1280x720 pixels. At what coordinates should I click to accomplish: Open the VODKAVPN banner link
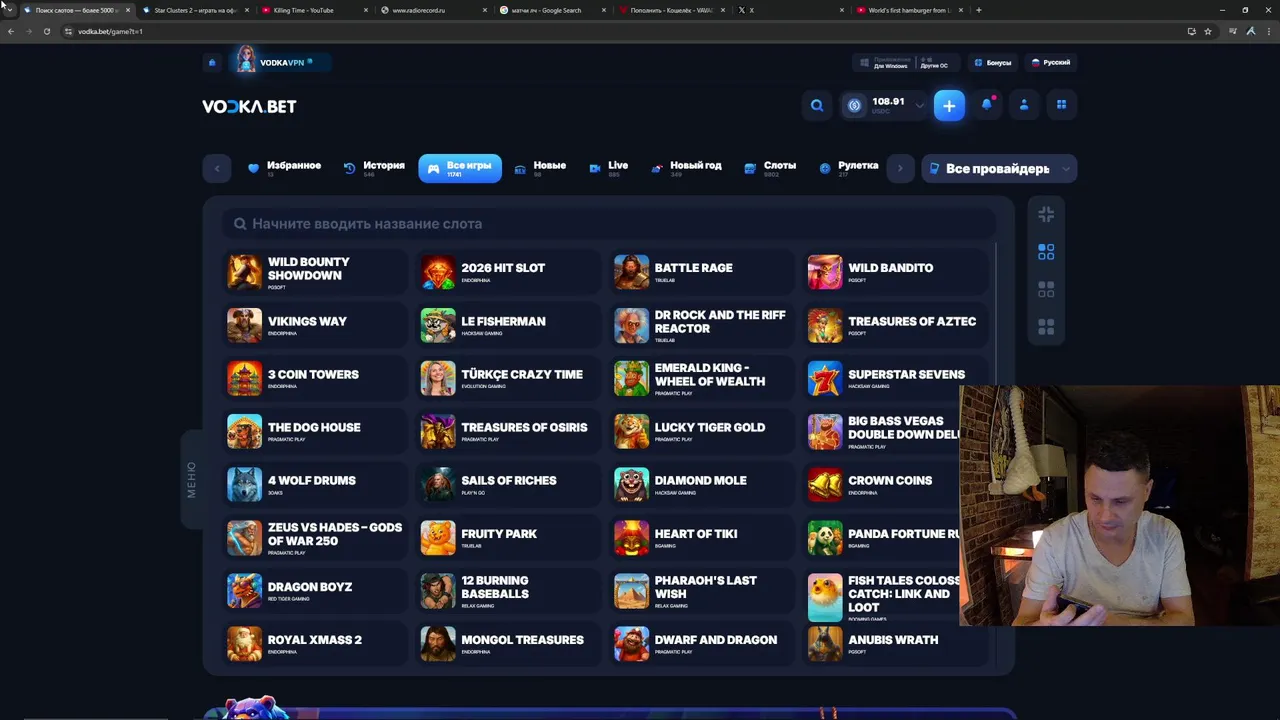(x=282, y=62)
